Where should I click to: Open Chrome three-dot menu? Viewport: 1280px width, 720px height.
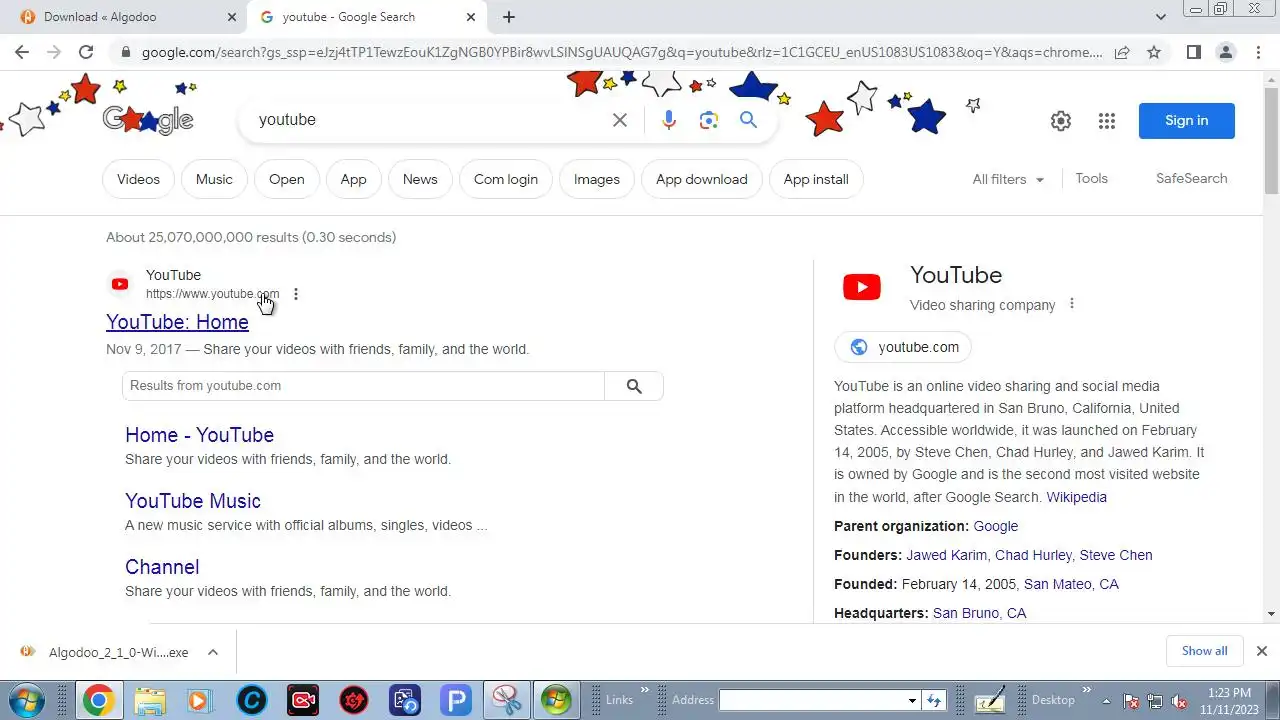(1258, 52)
